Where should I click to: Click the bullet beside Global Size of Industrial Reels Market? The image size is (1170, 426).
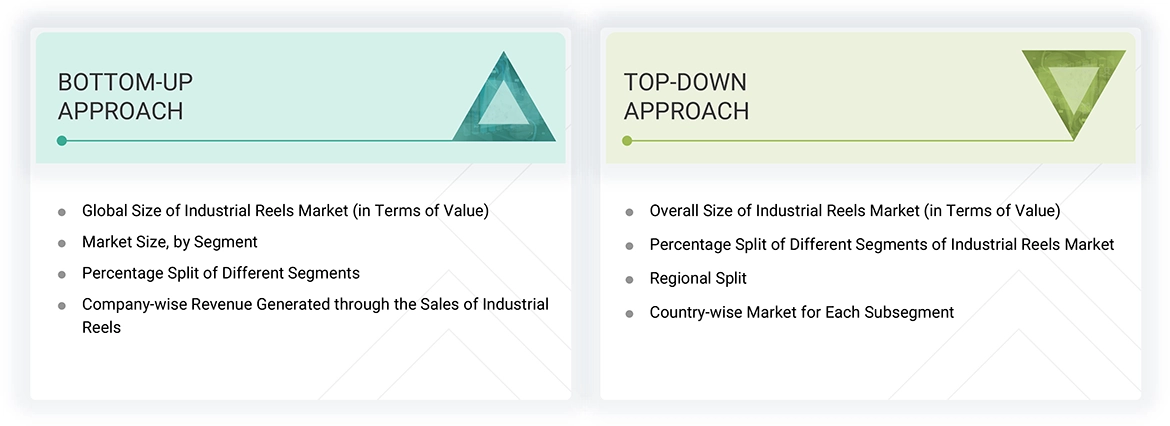point(62,212)
